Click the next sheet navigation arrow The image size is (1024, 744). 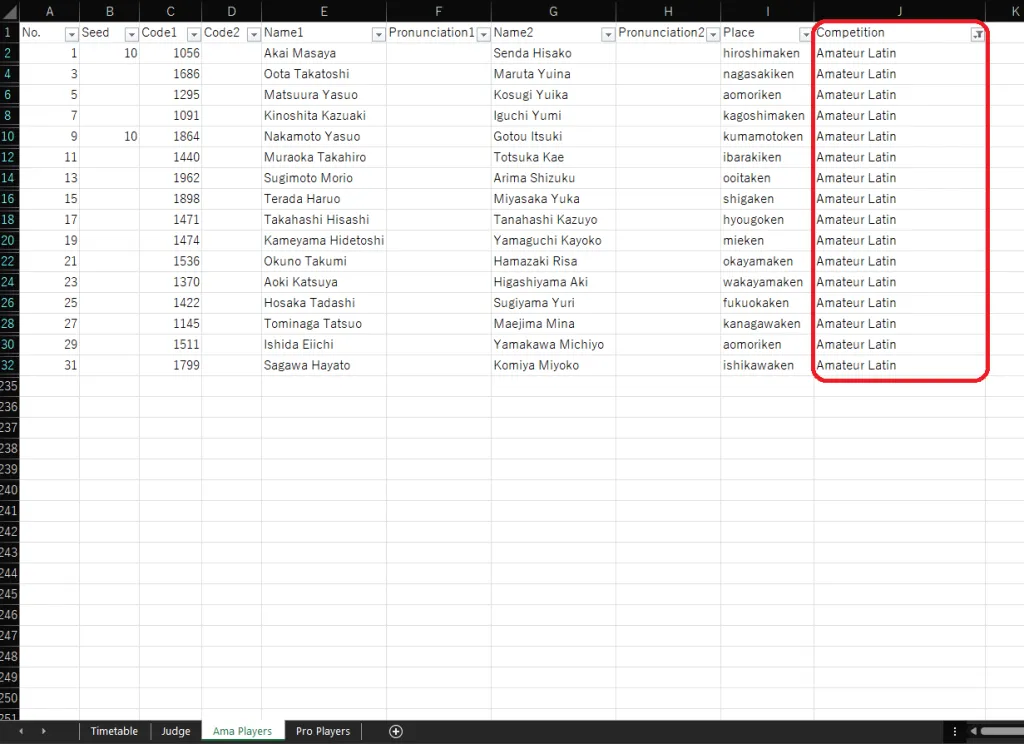[x=43, y=732]
